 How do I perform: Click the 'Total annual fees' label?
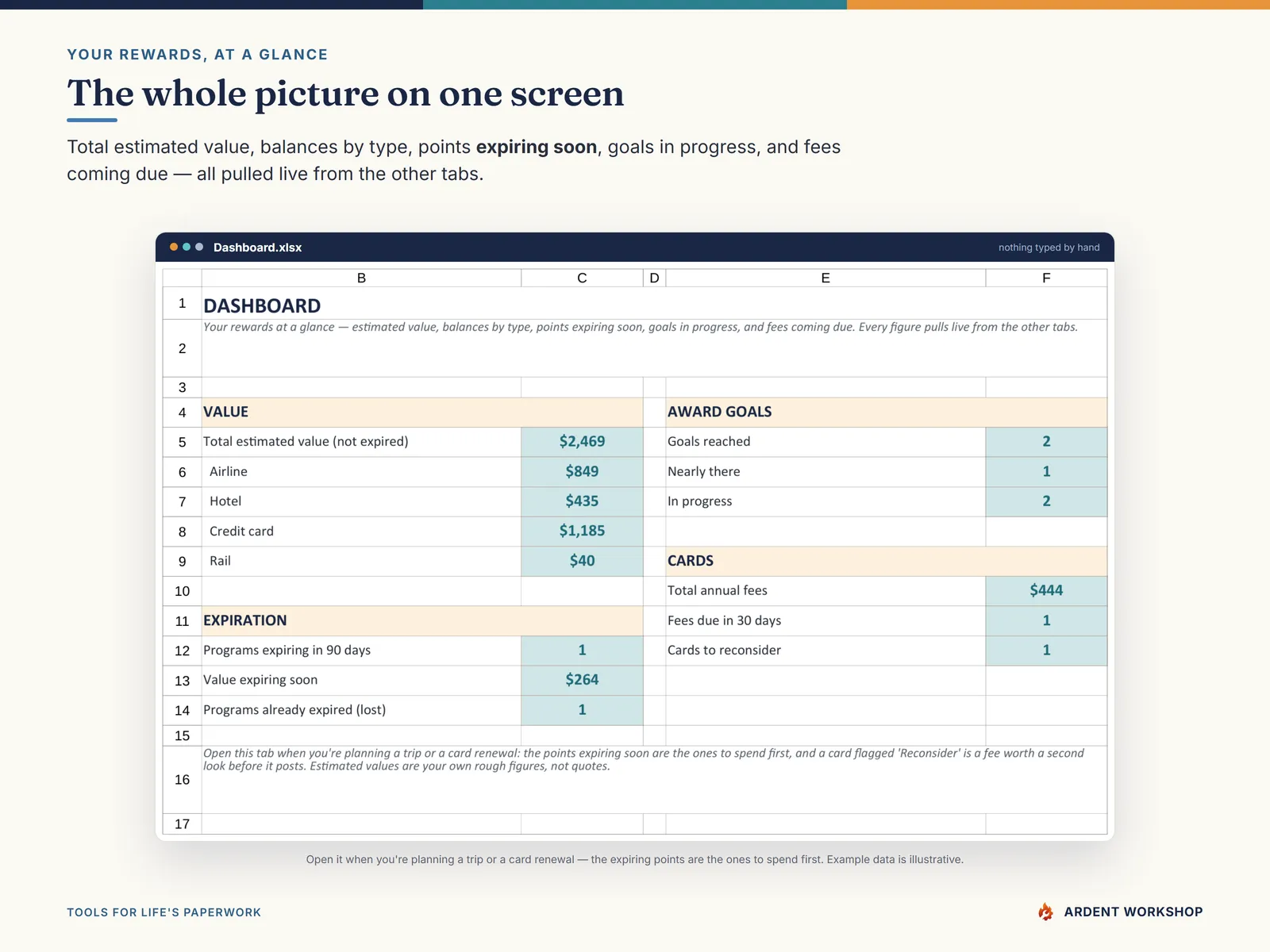(718, 591)
